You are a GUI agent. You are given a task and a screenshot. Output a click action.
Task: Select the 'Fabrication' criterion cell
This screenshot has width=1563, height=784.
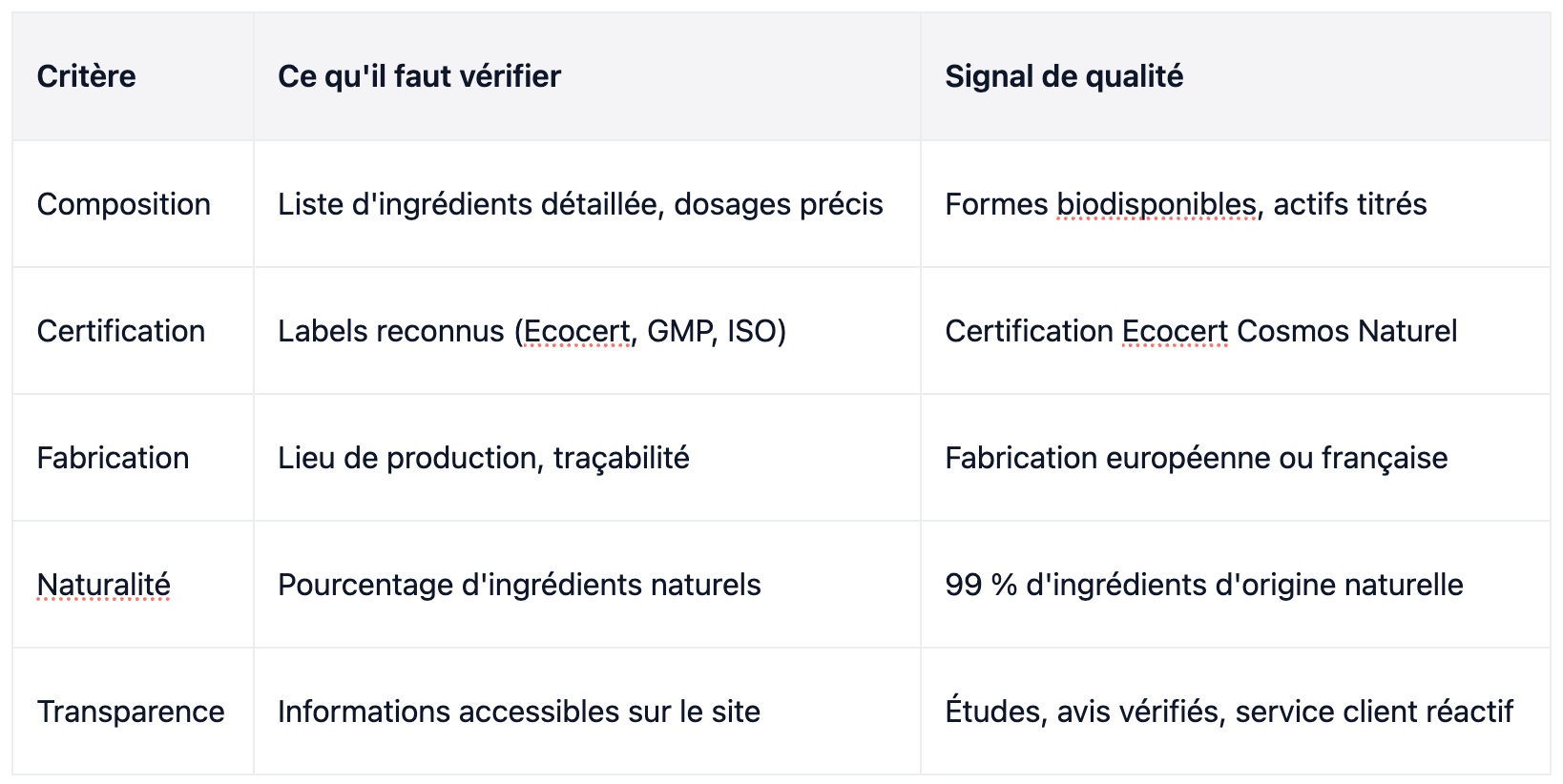pyautogui.click(x=133, y=458)
